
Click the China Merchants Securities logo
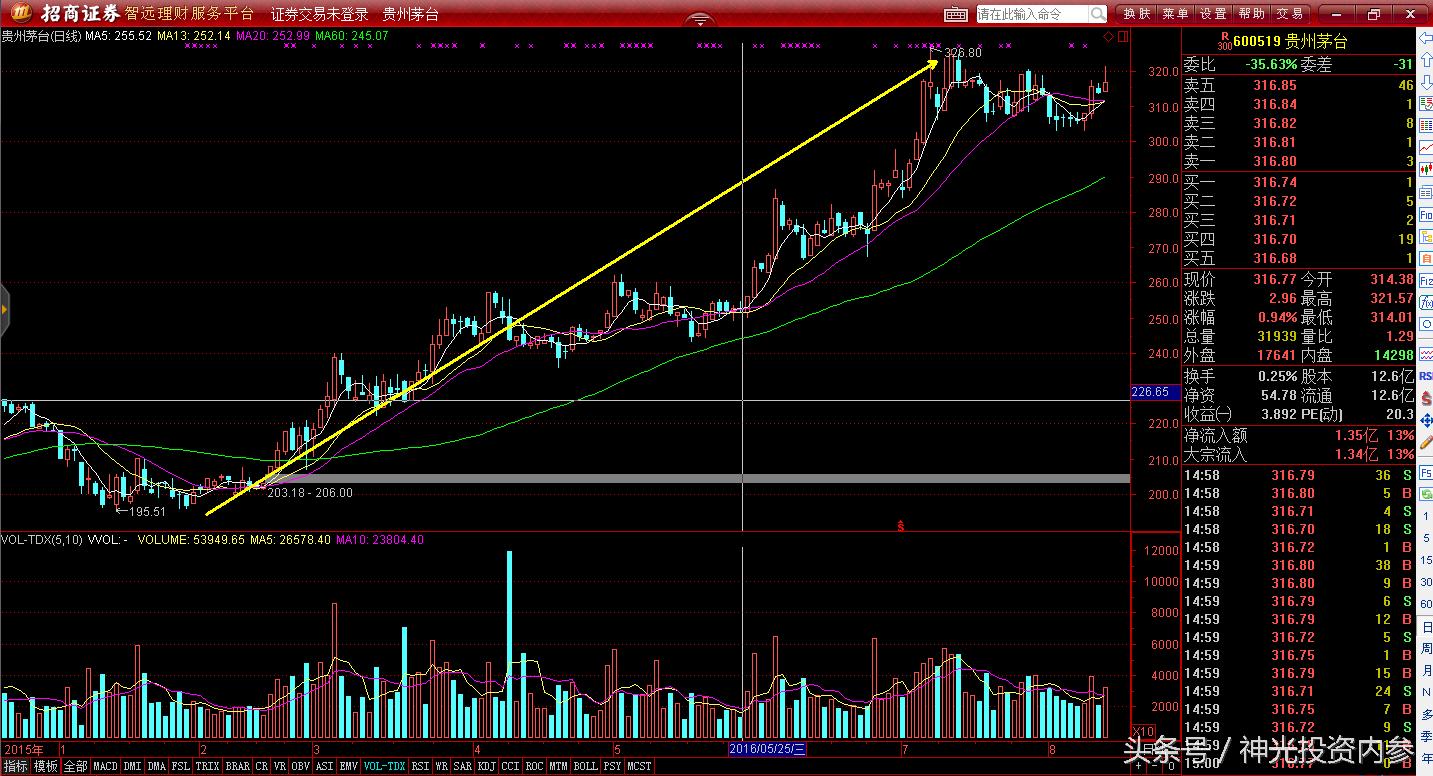pos(66,14)
